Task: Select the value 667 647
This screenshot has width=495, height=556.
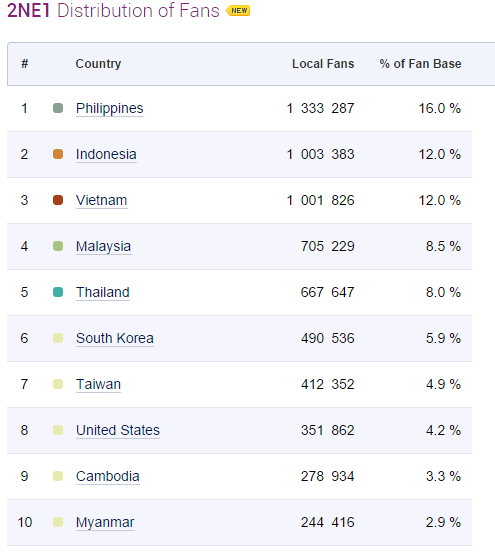Action: click(x=328, y=292)
